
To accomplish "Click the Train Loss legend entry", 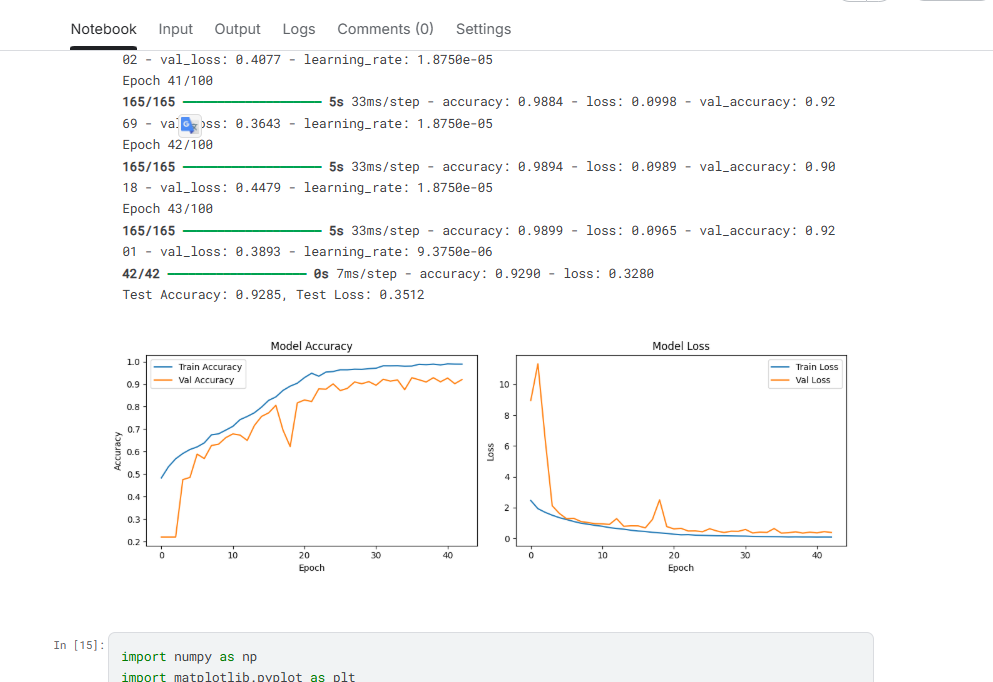I will point(816,367).
